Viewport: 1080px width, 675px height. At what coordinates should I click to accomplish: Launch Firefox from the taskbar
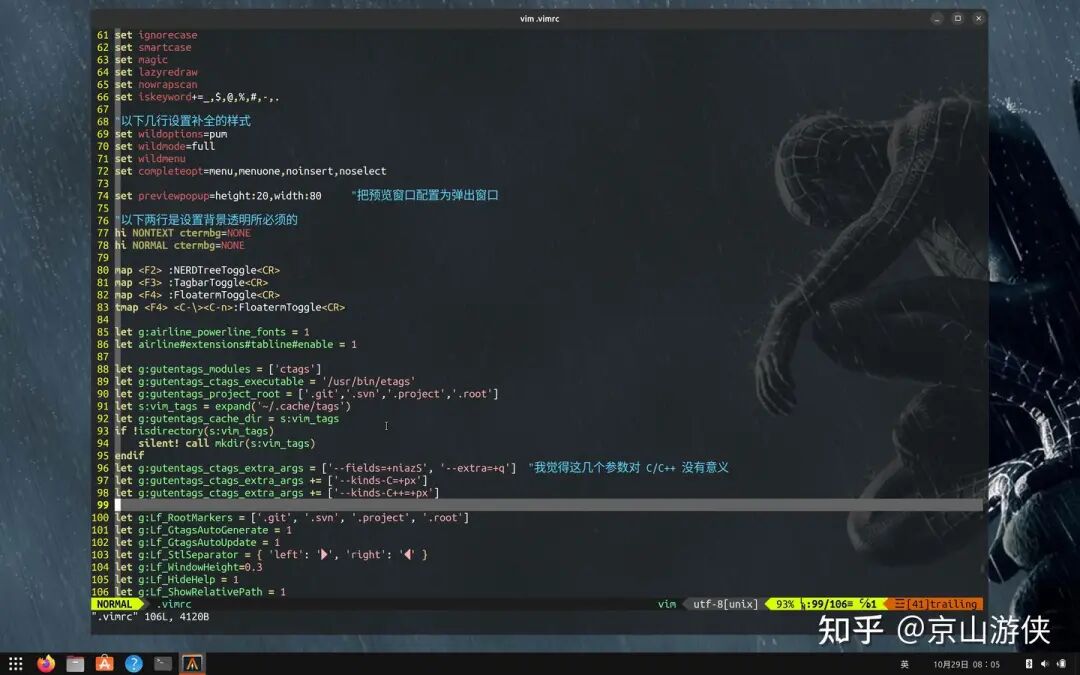(x=45, y=664)
